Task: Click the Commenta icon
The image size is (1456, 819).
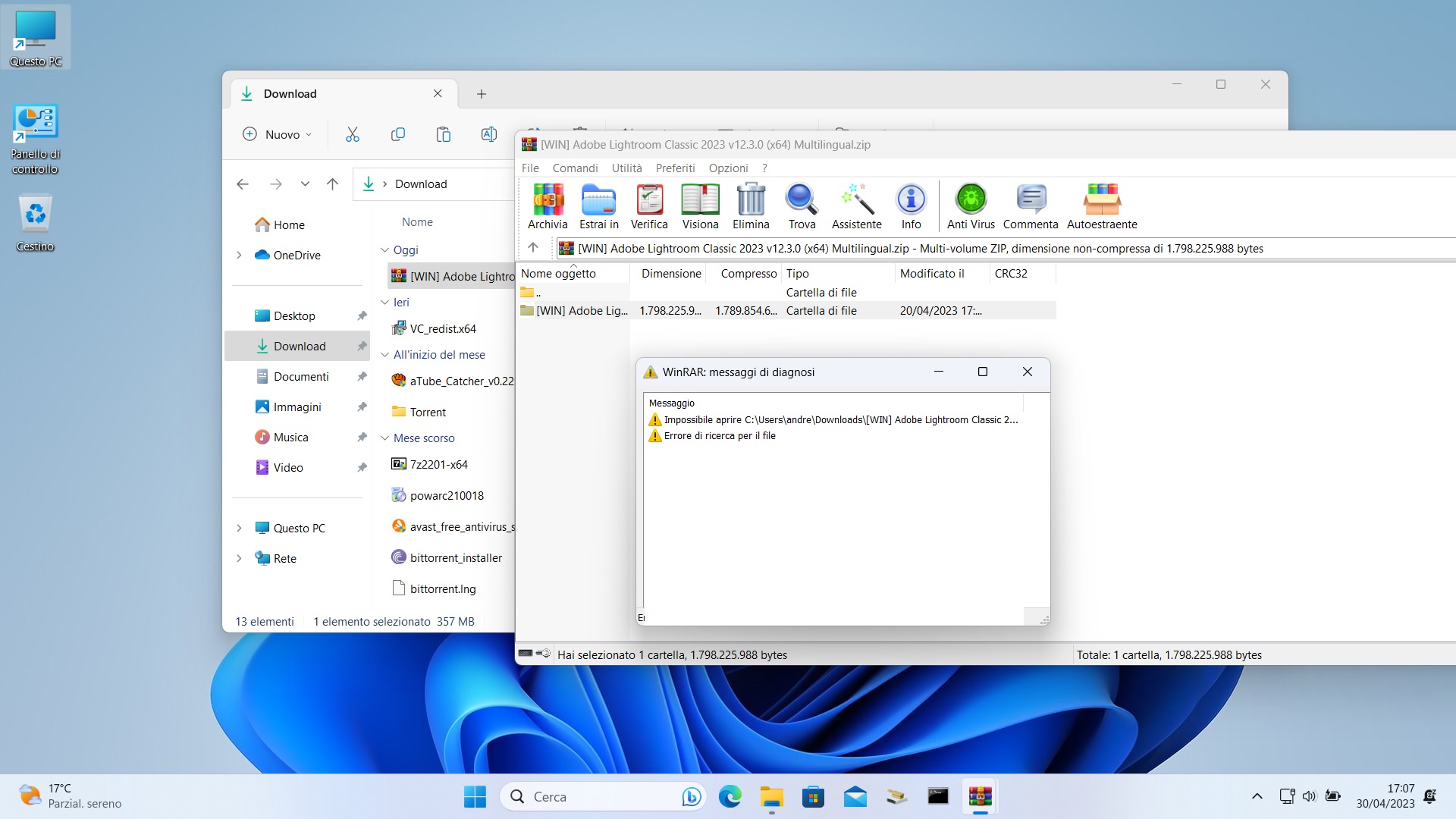Action: pyautogui.click(x=1031, y=206)
